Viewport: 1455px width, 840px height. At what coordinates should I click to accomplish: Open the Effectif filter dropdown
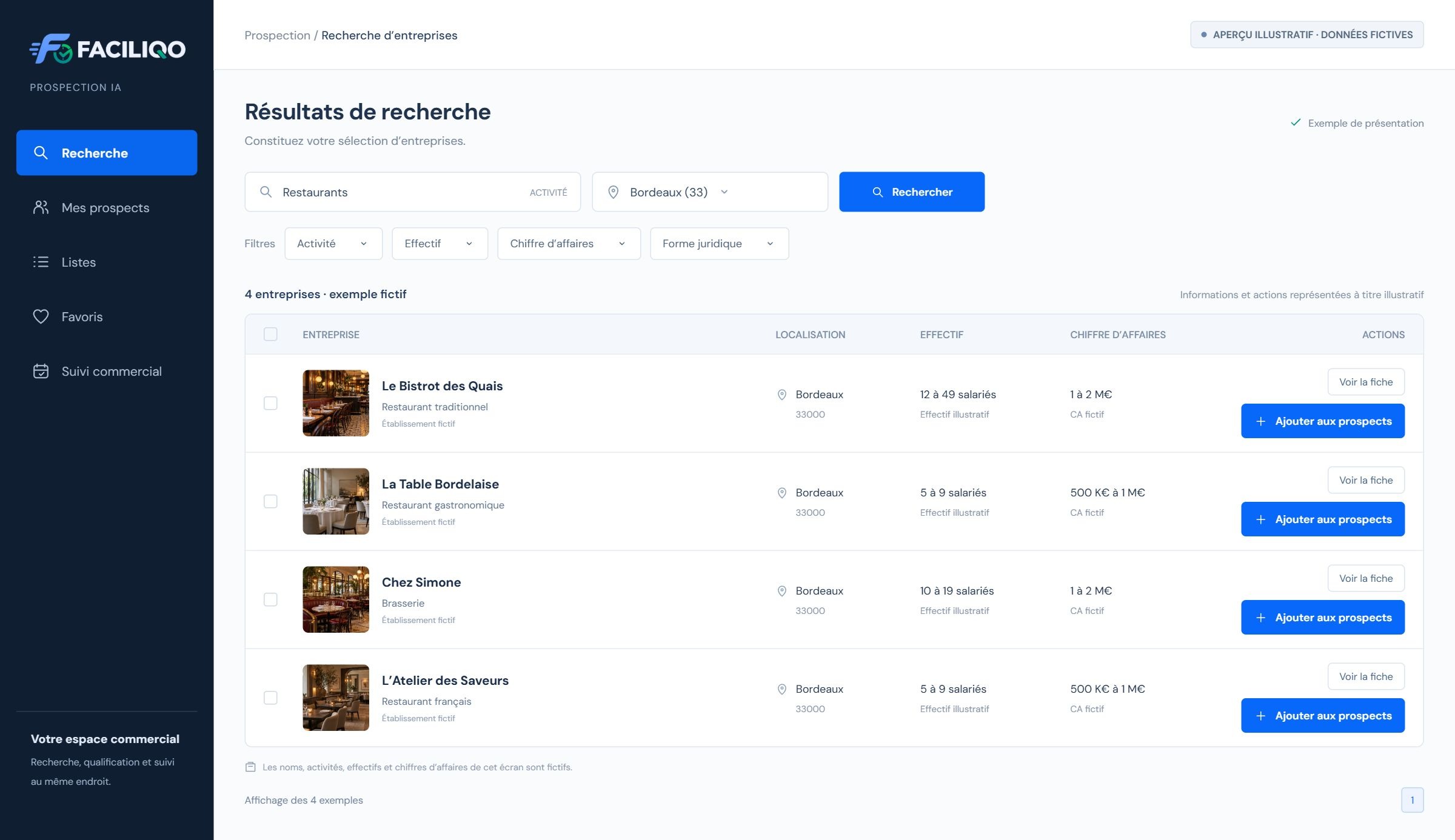click(x=440, y=244)
